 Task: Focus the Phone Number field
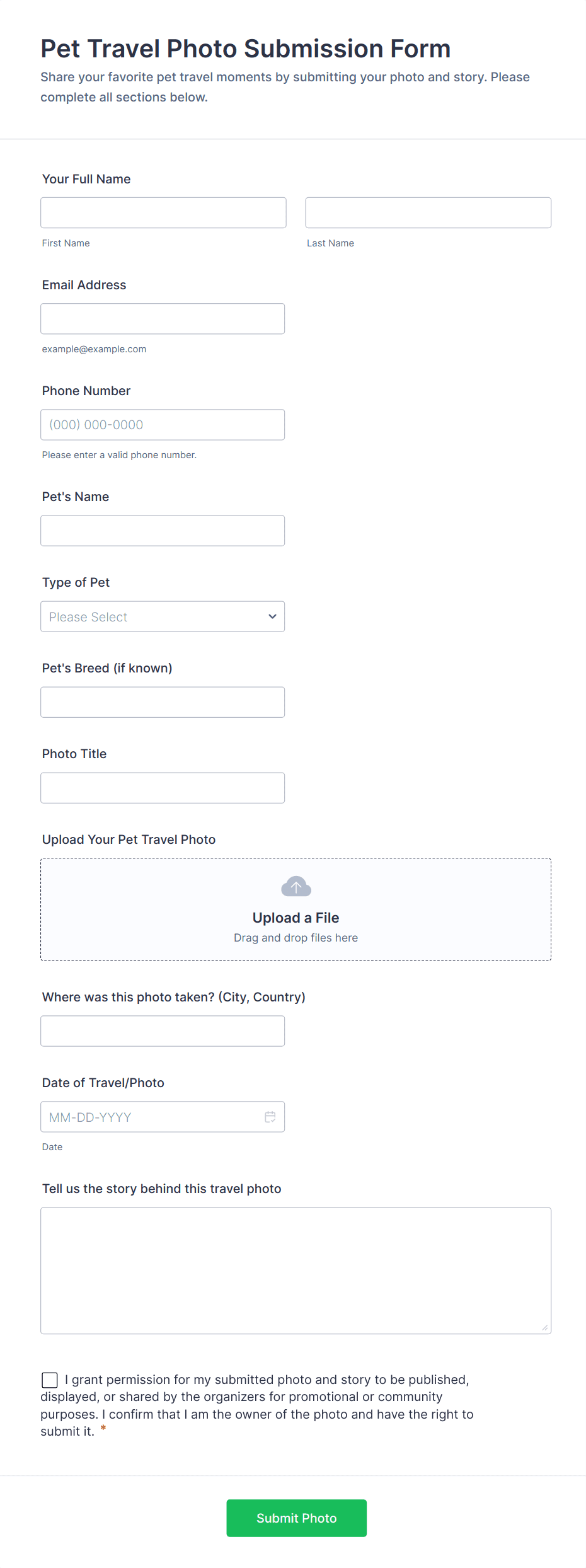point(163,425)
